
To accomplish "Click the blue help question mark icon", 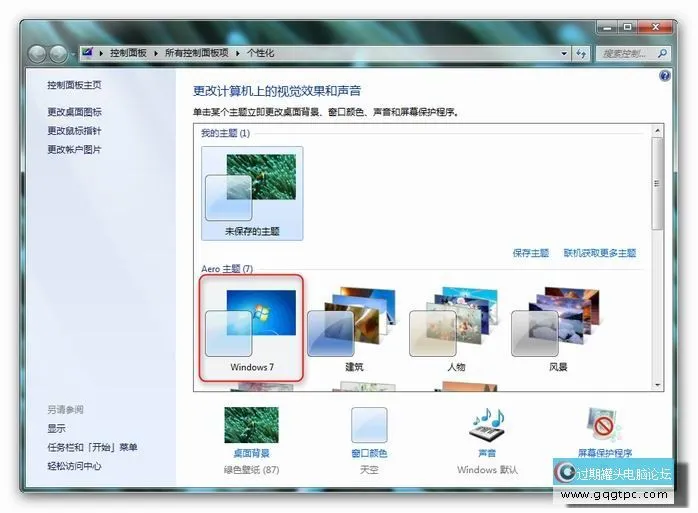I will pyautogui.click(x=665, y=76).
